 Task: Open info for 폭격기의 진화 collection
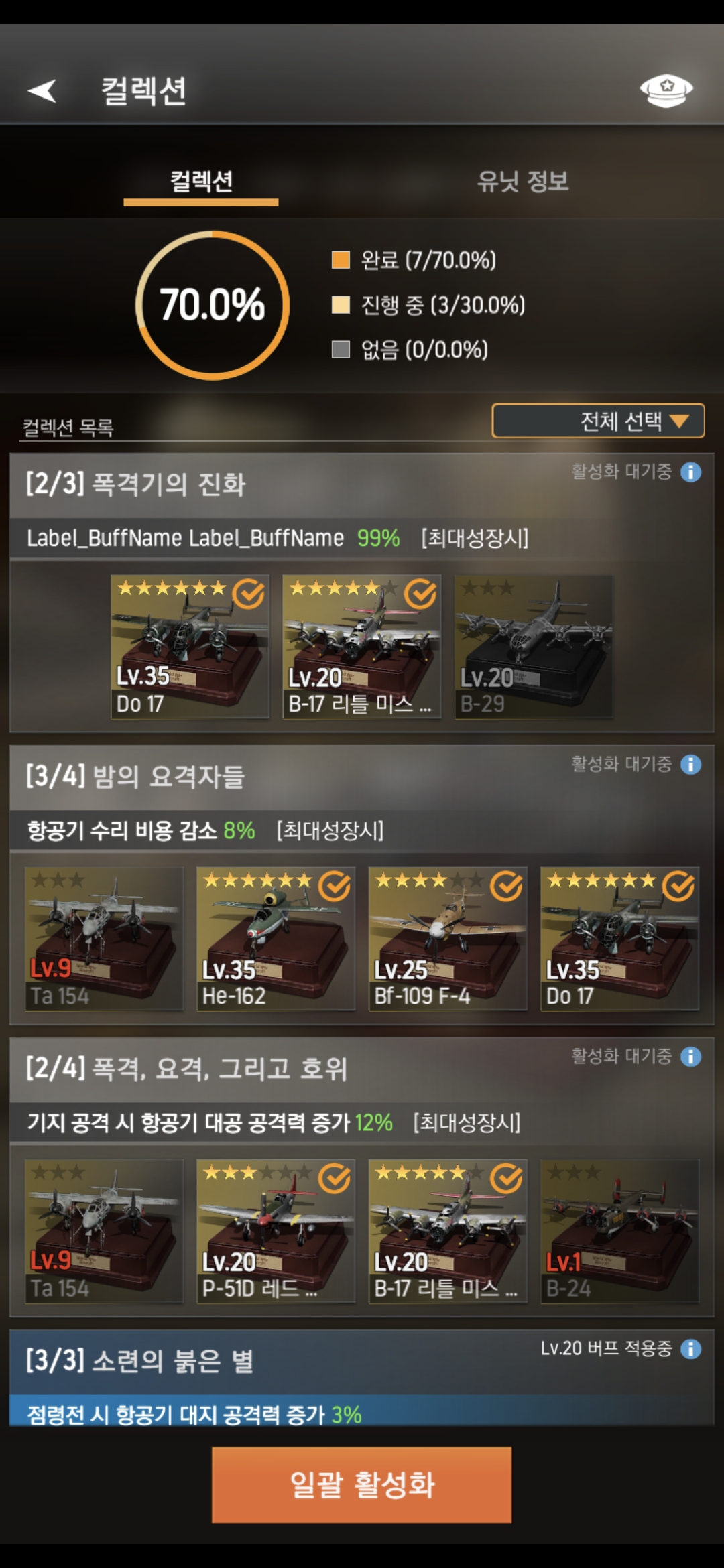(690, 472)
